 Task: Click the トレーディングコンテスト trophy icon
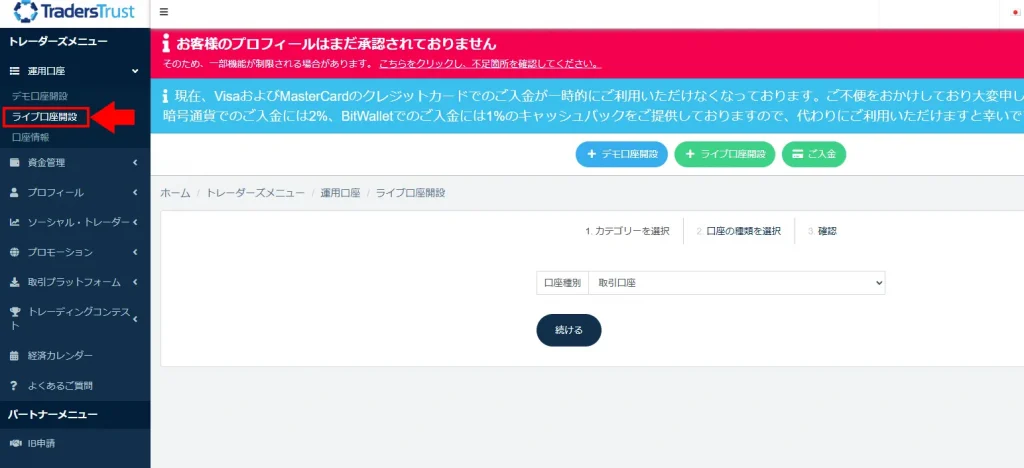point(14,313)
